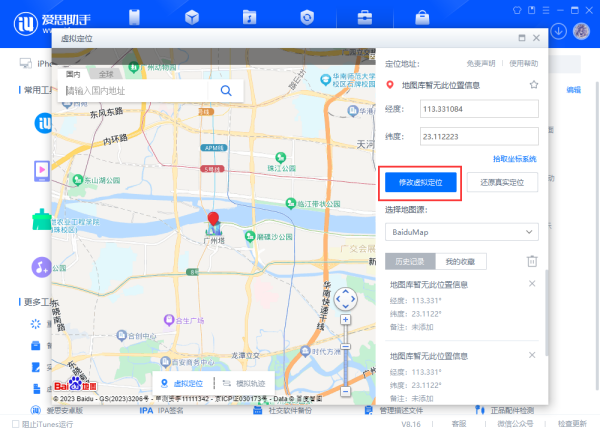Viewport: 600px width, 433px height.
Task: Click the longitude input field
Action: (x=479, y=109)
